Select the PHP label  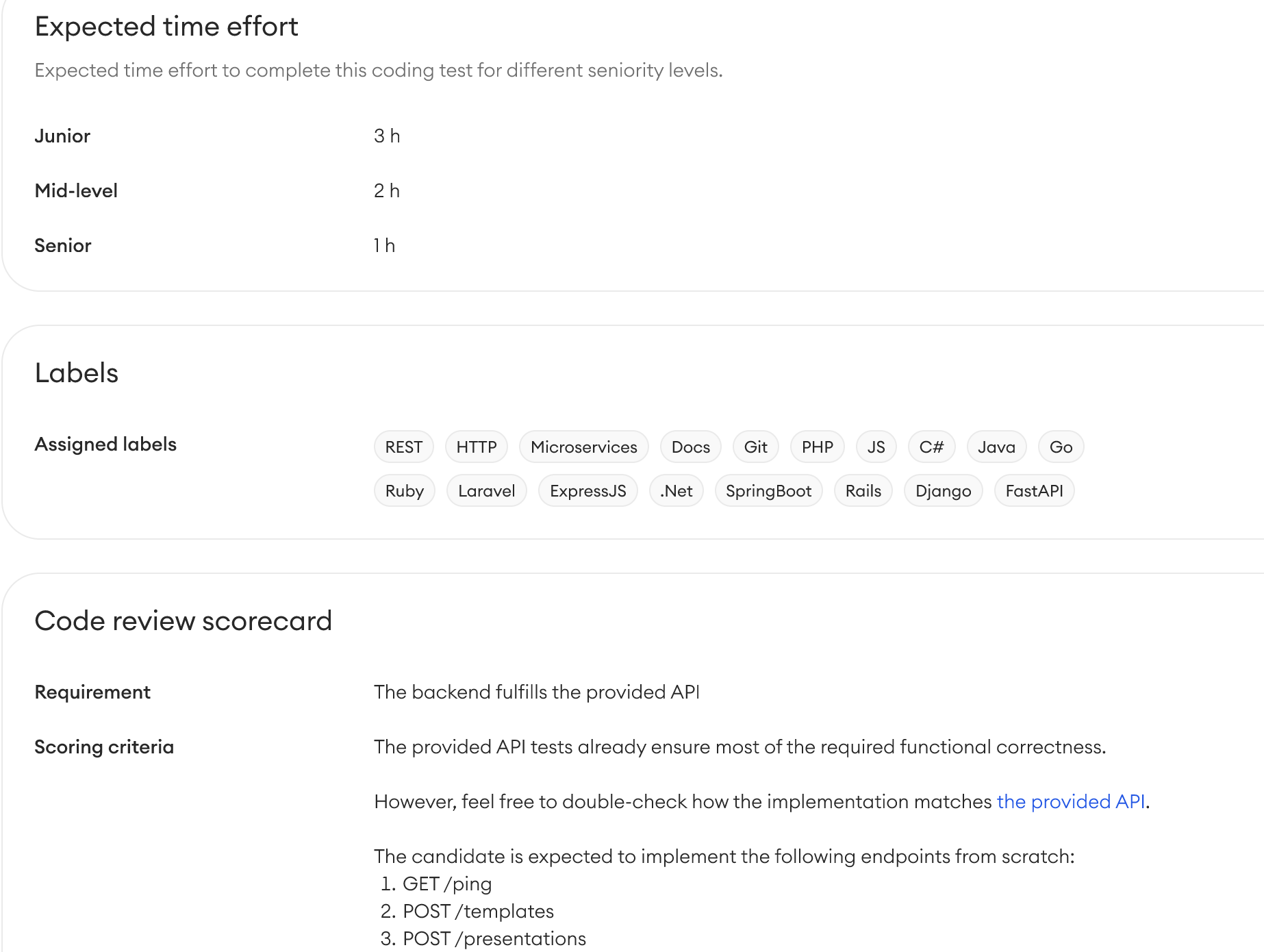[x=818, y=447]
